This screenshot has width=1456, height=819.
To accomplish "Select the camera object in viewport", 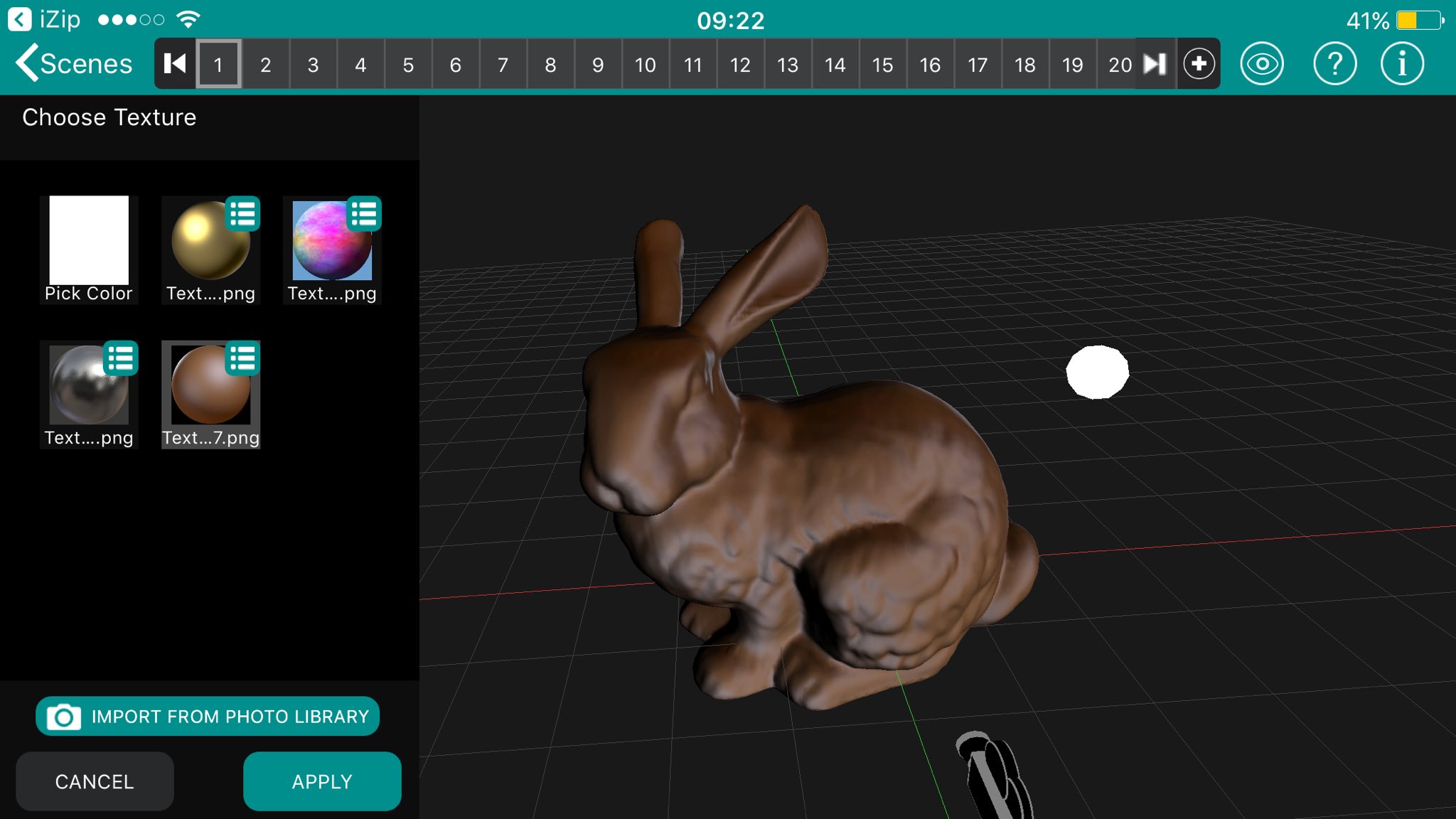I will pos(995,776).
